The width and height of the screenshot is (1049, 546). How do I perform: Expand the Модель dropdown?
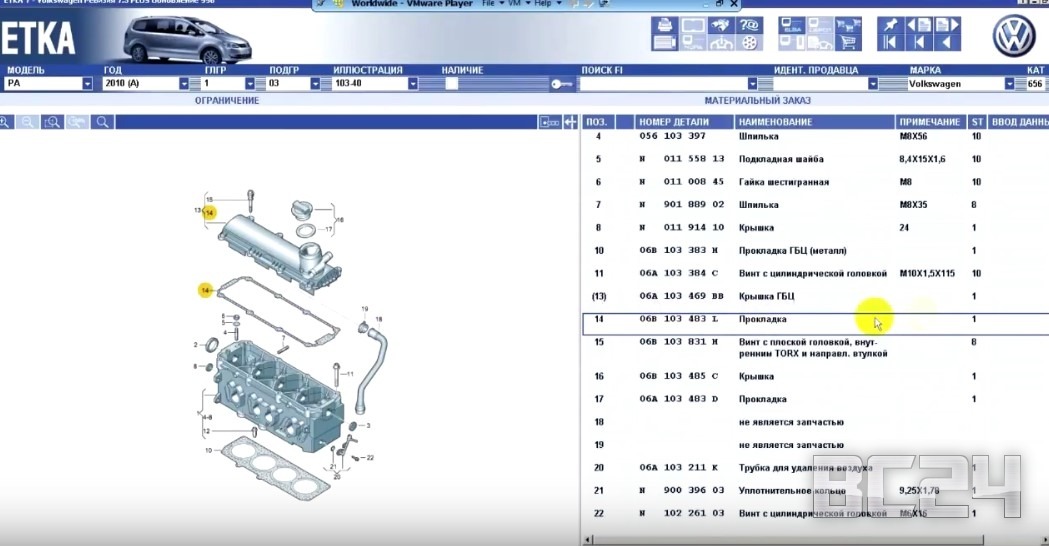click(88, 84)
